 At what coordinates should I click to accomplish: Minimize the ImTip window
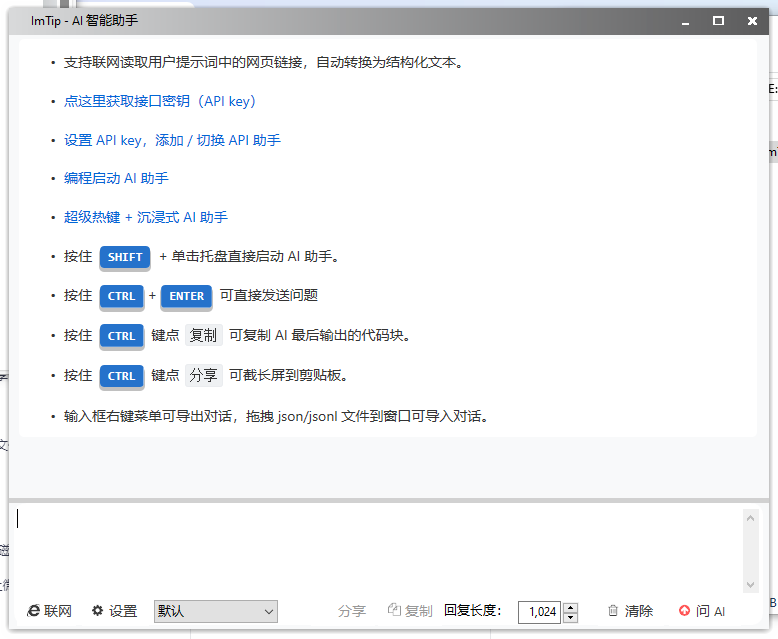click(685, 21)
